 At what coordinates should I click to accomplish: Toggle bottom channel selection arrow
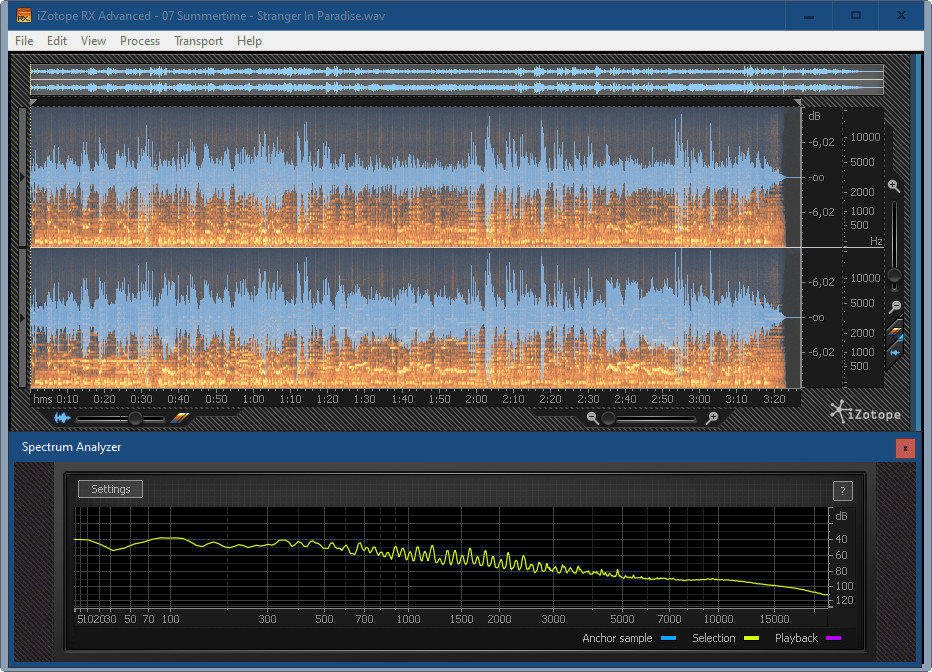[x=23, y=318]
